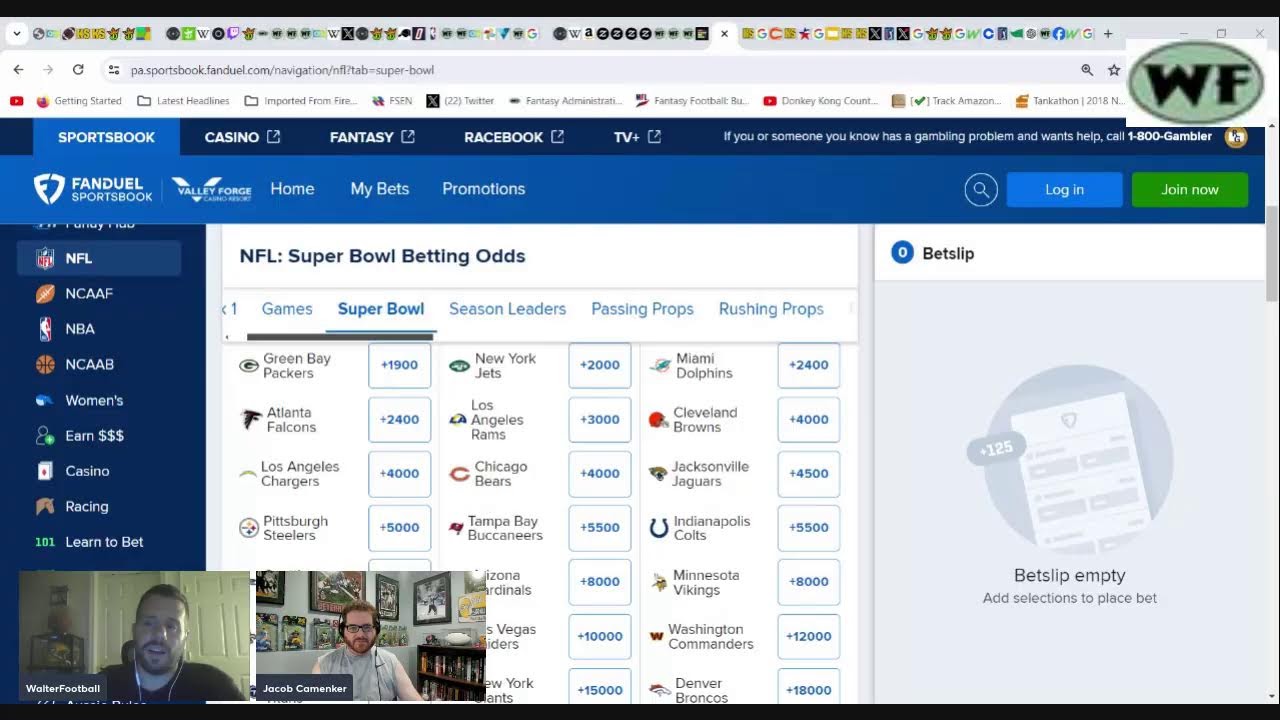Add Los Angeles Chargers +4000 to betslip
1280x720 pixels.
[399, 473]
